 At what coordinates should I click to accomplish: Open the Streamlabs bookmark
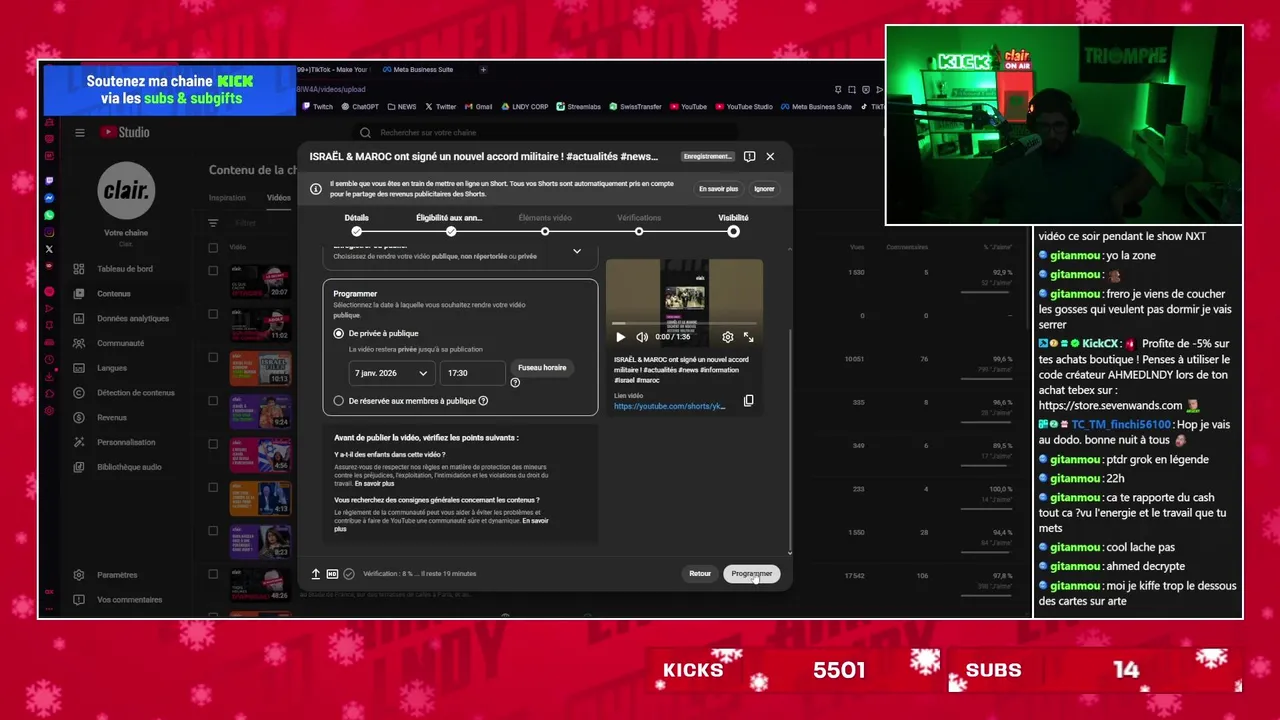pos(578,106)
